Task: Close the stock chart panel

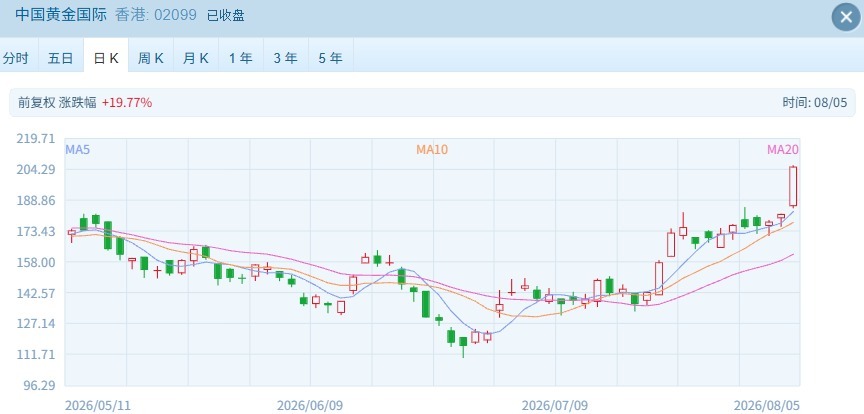Action: 846,18
